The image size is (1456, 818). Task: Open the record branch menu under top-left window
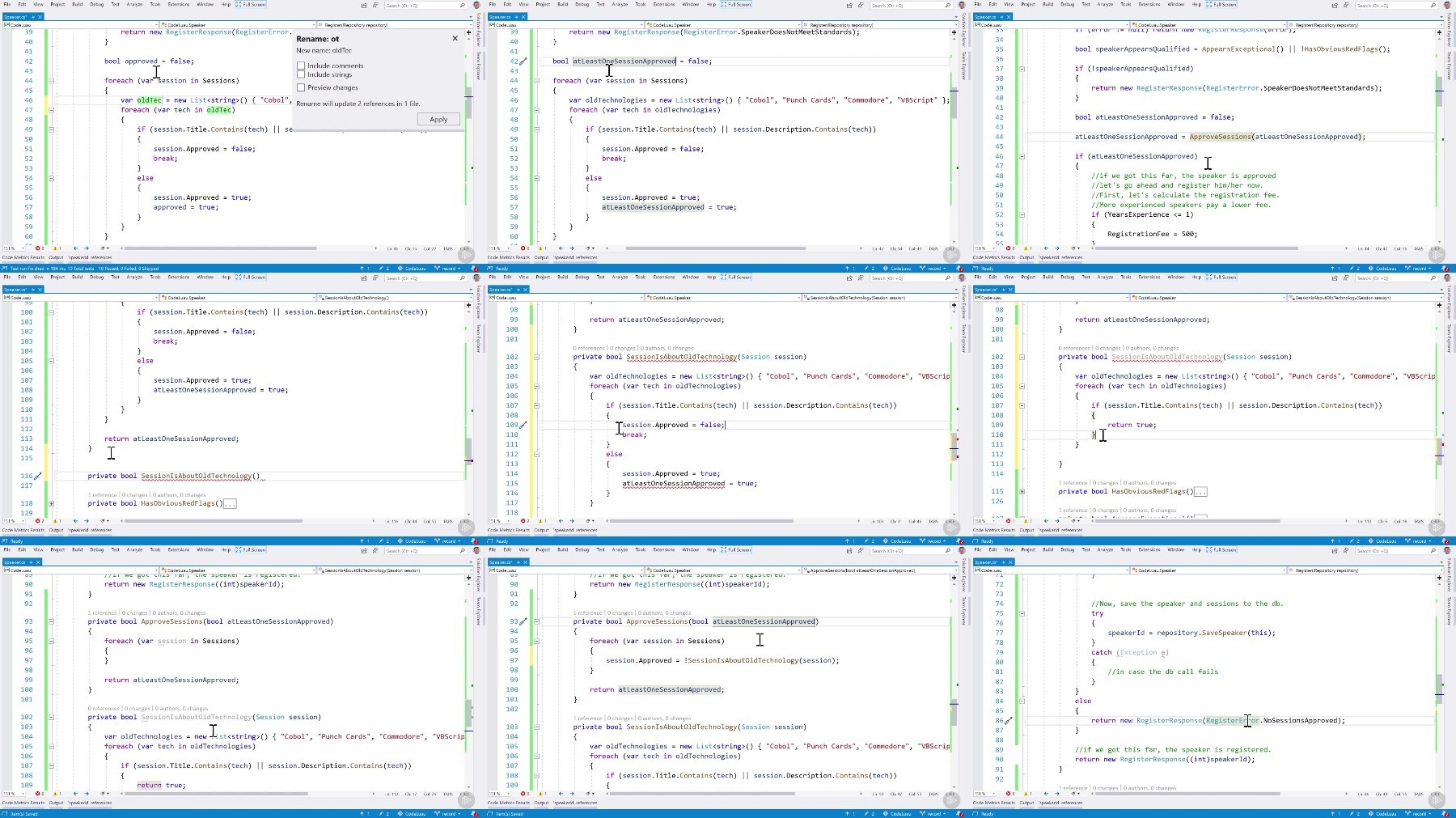(x=447, y=268)
